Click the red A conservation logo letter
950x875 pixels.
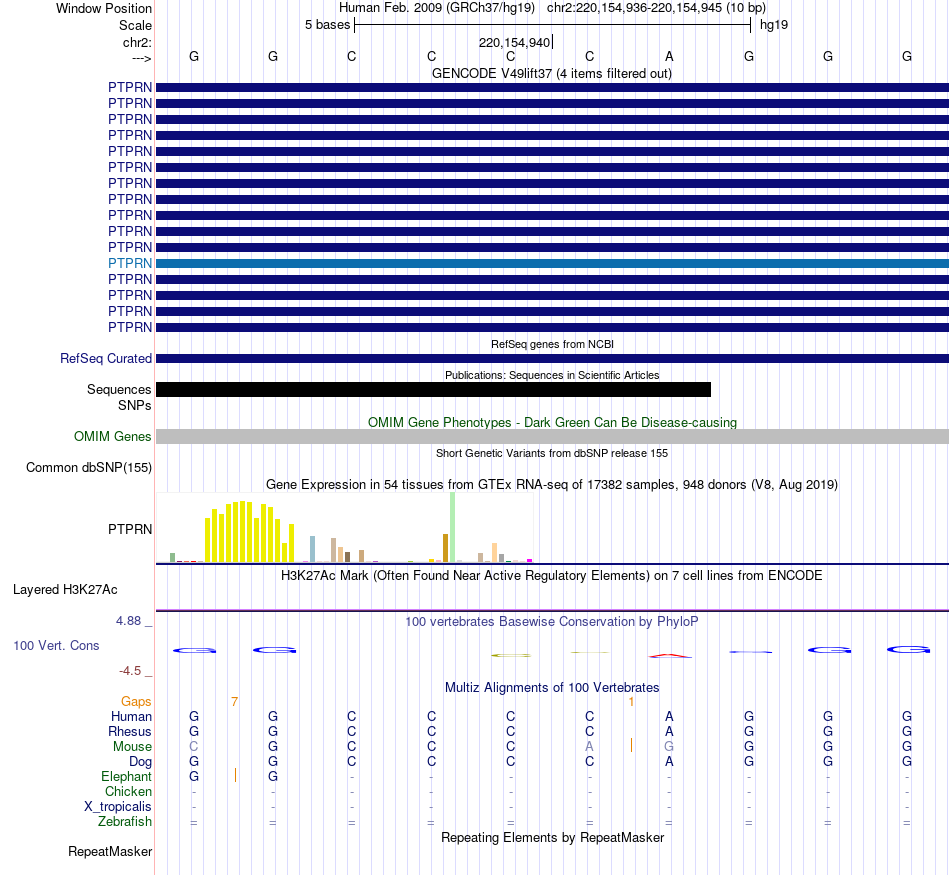669,656
